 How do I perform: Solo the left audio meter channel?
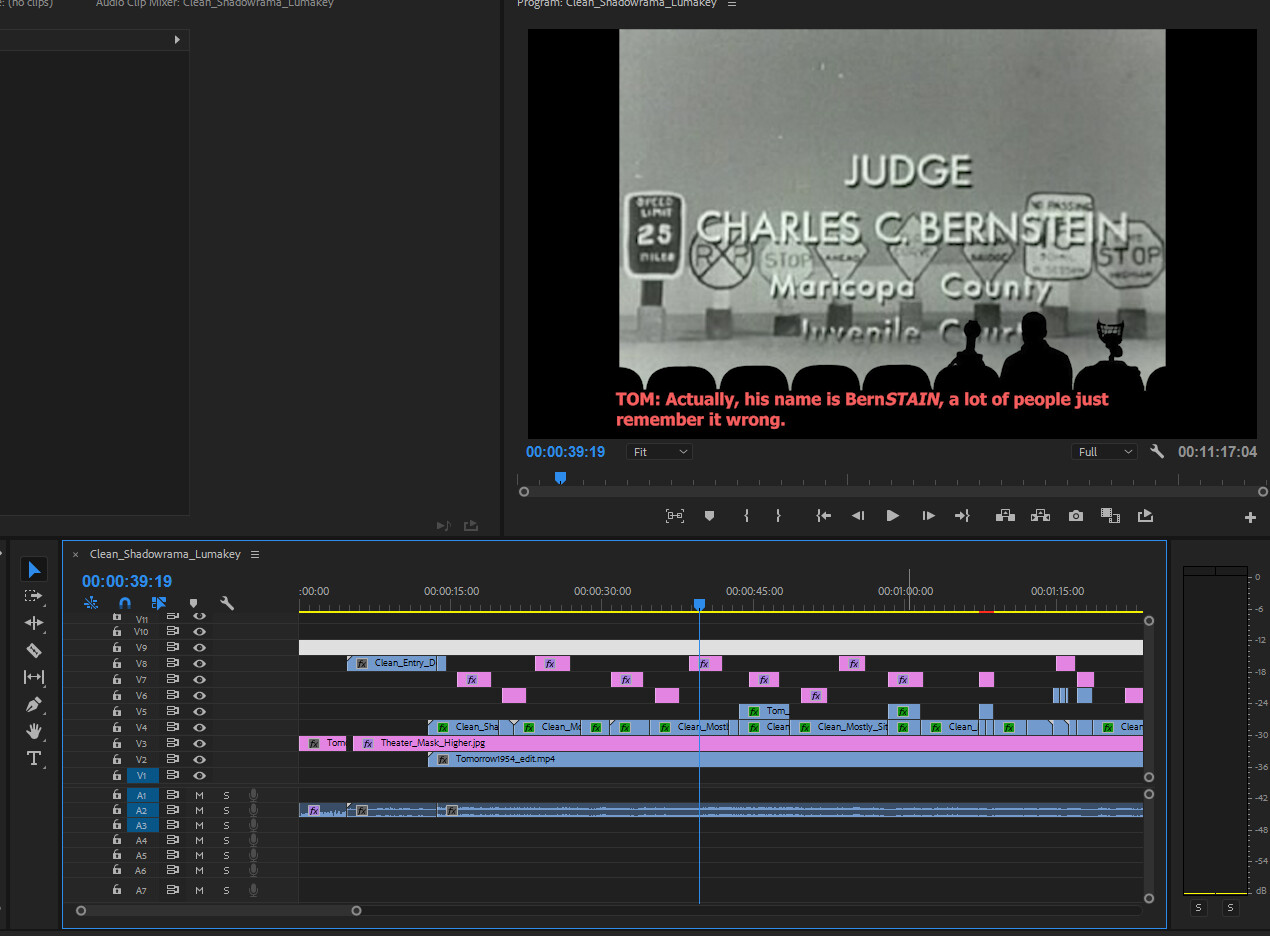1199,908
